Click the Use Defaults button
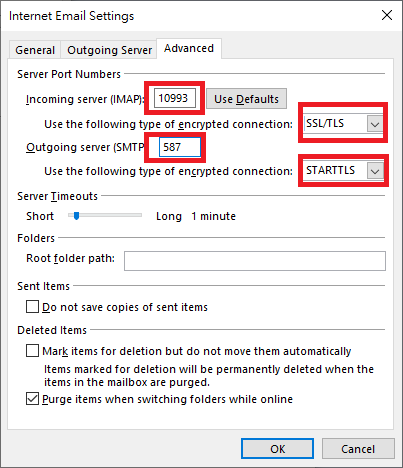 (x=246, y=99)
